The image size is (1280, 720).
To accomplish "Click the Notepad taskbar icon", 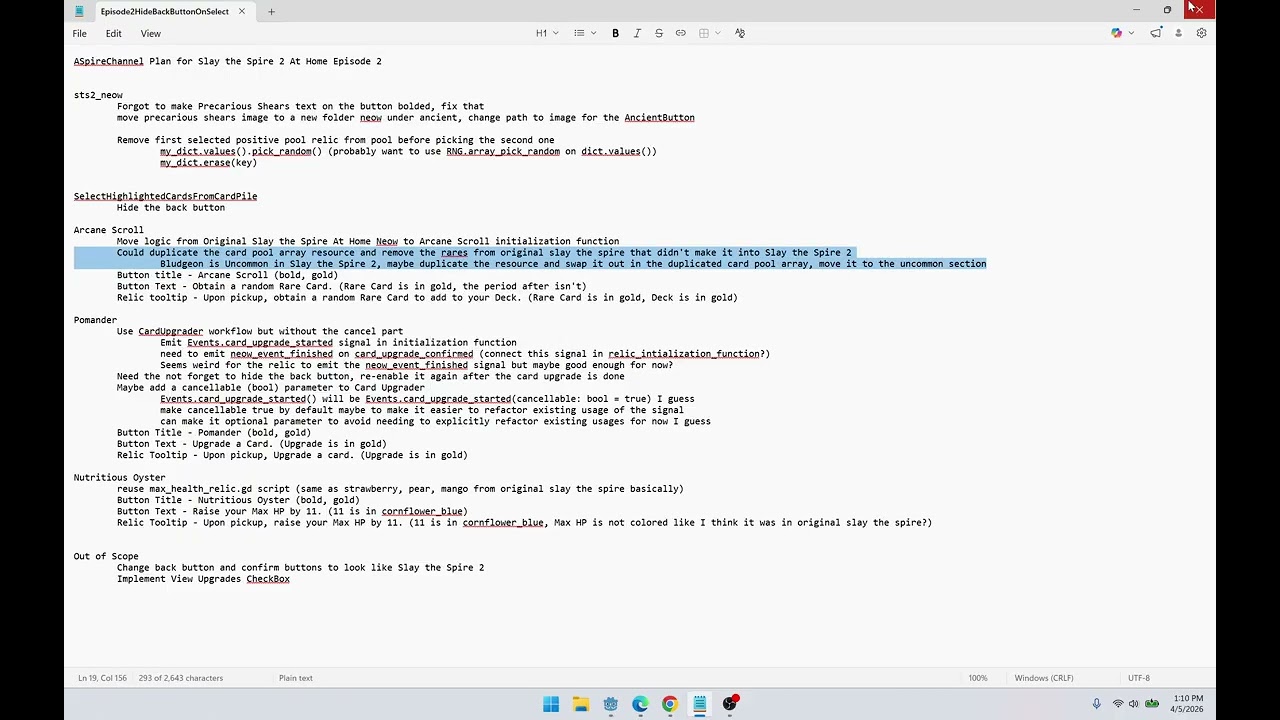I will pyautogui.click(x=700, y=704).
